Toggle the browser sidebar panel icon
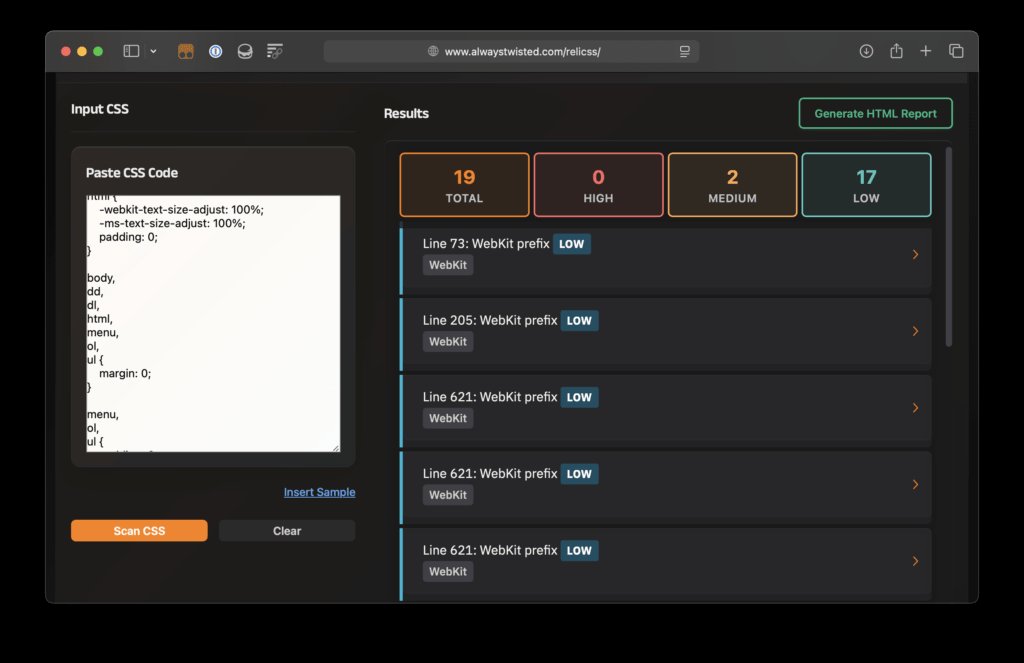 pos(131,50)
